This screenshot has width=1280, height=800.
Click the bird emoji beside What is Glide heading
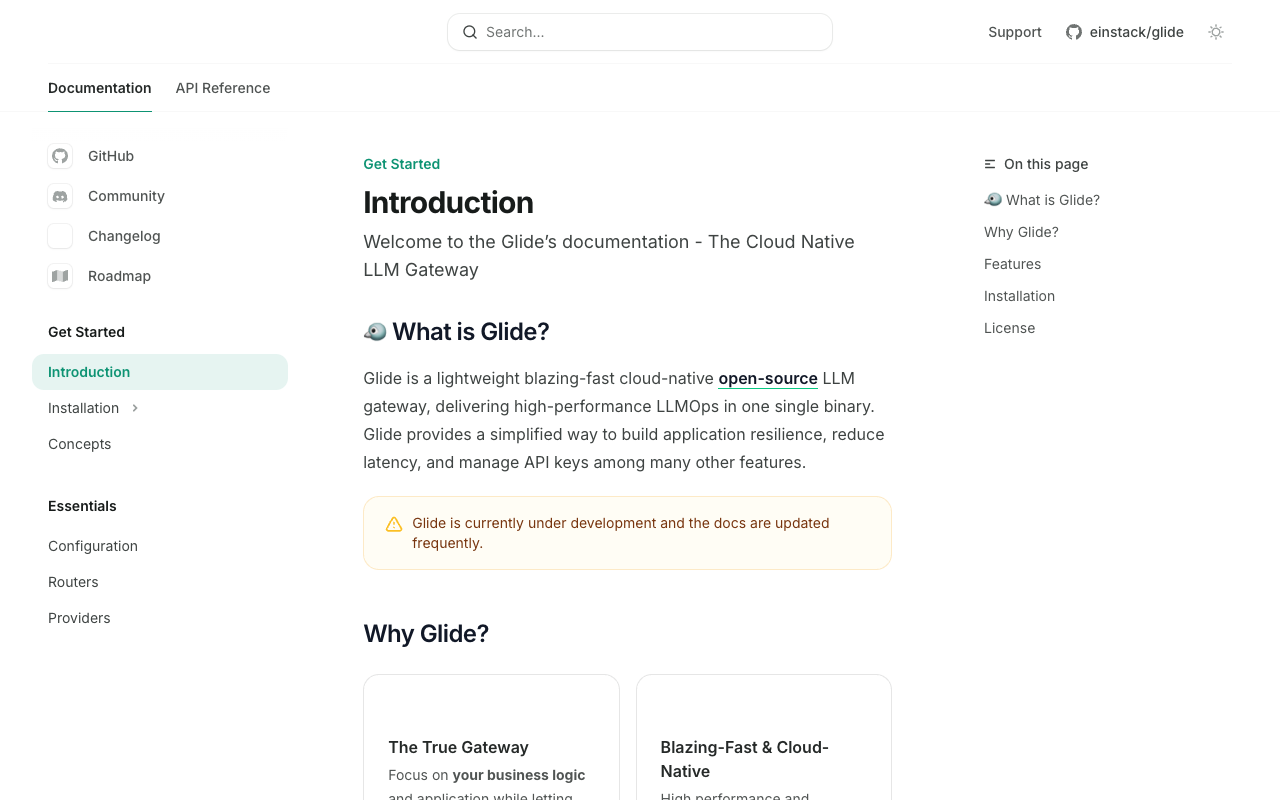point(375,331)
